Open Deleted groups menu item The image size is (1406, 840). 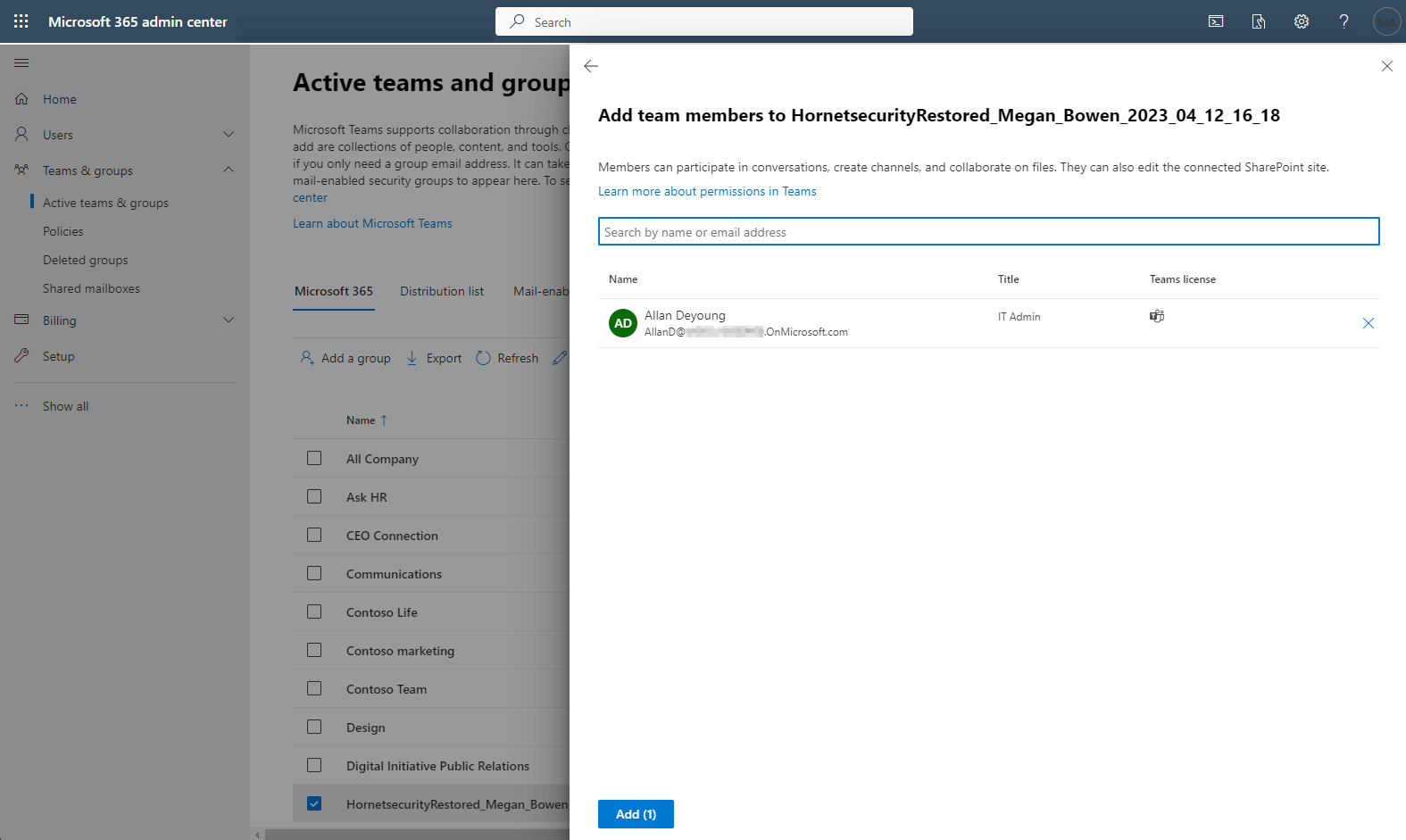click(85, 260)
